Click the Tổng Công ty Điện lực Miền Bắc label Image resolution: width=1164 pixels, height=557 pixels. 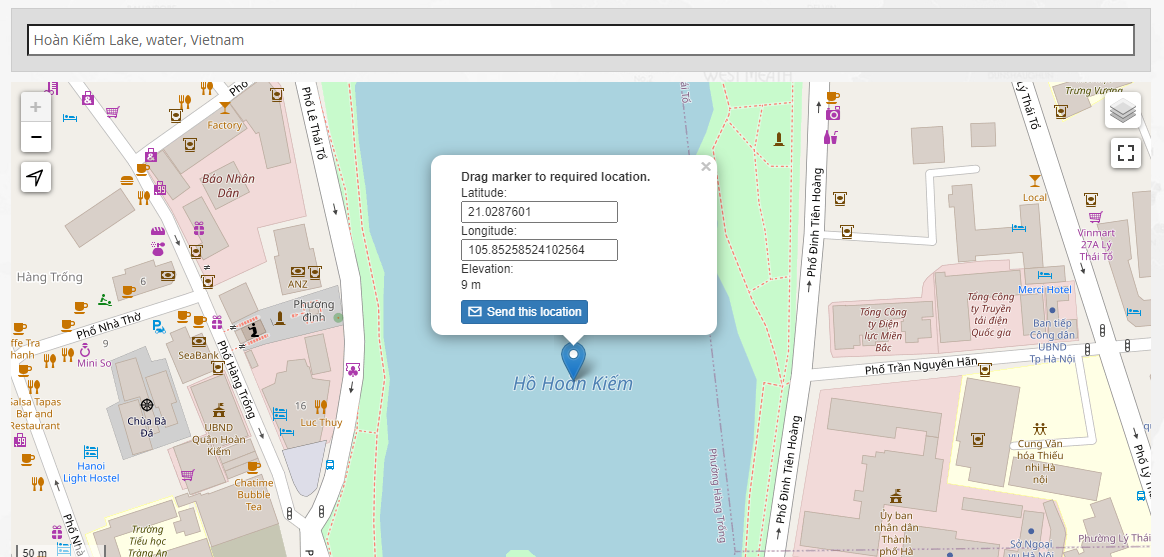click(883, 330)
